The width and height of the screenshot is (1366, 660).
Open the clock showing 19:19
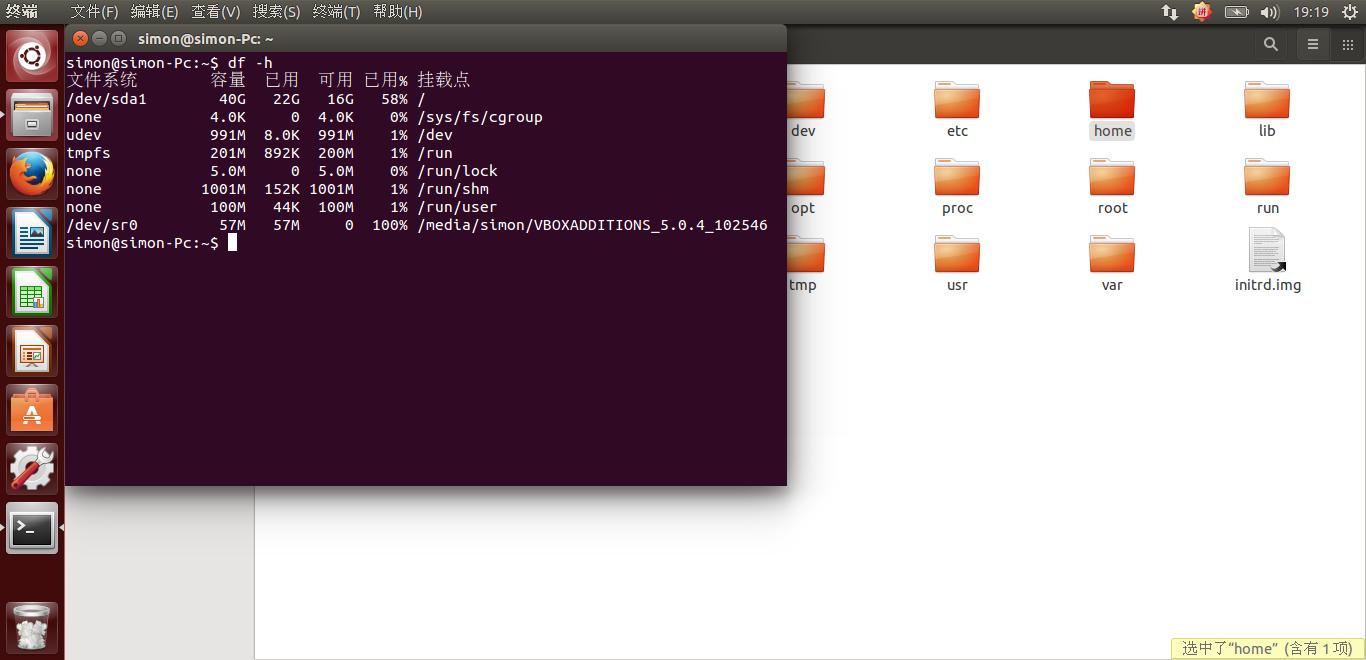coord(1310,12)
